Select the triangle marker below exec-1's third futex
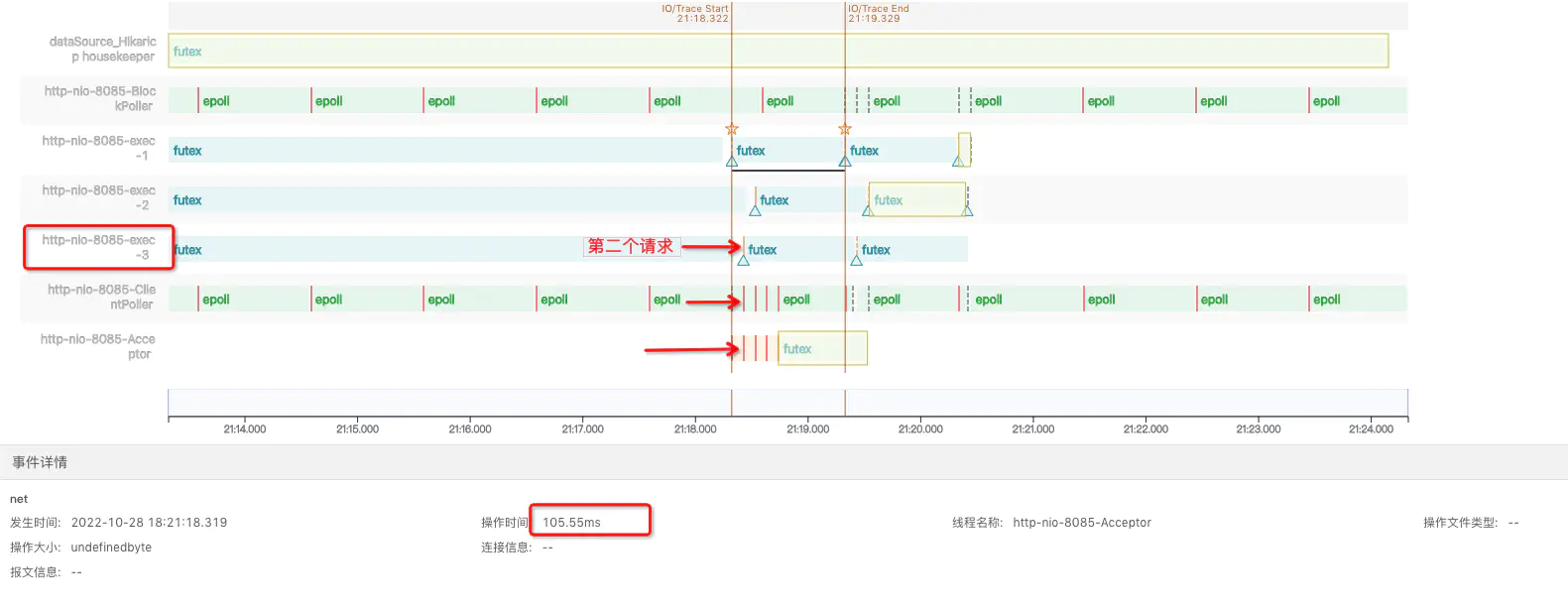 pyautogui.click(x=845, y=161)
